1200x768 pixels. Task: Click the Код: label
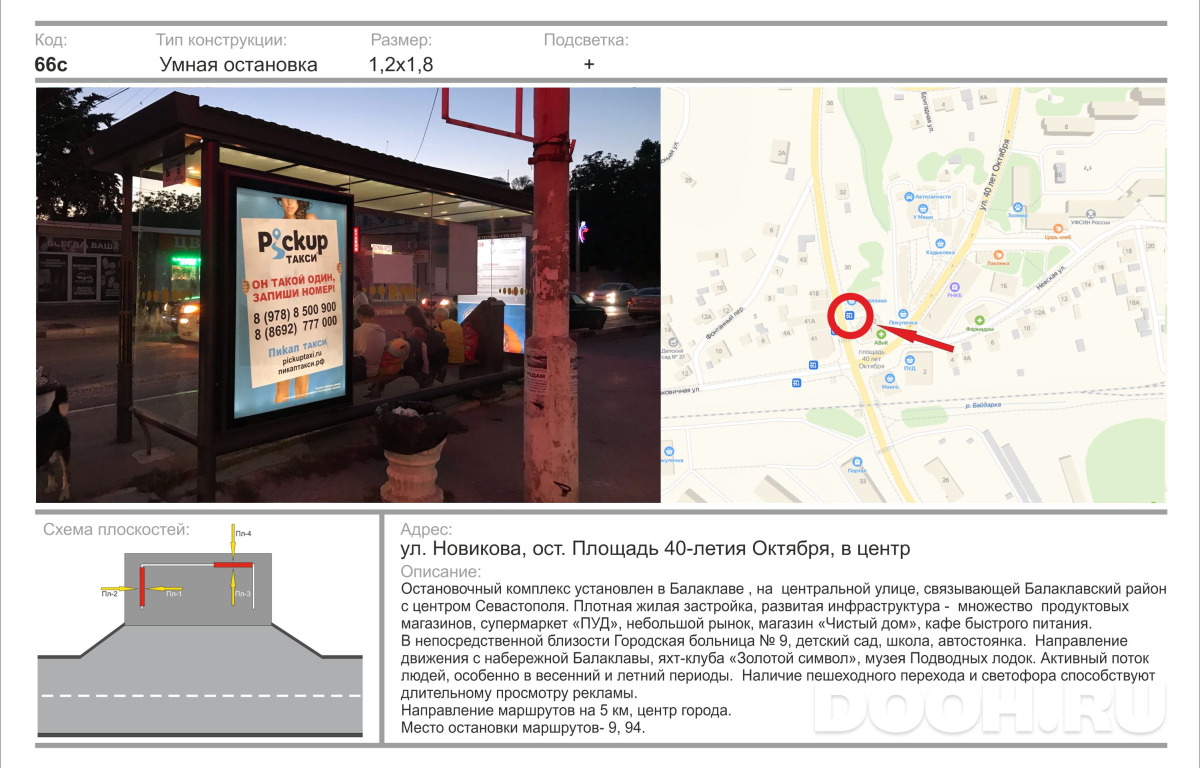pyautogui.click(x=51, y=40)
